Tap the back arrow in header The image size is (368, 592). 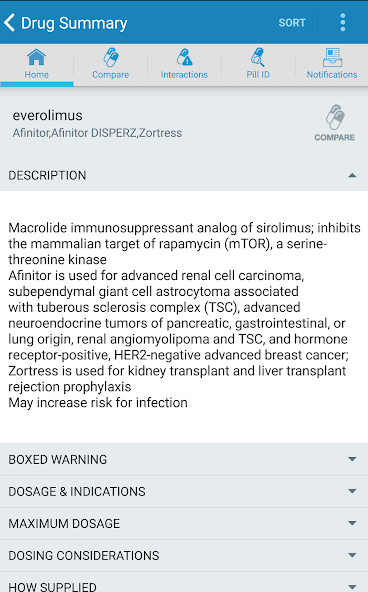pos(9,23)
